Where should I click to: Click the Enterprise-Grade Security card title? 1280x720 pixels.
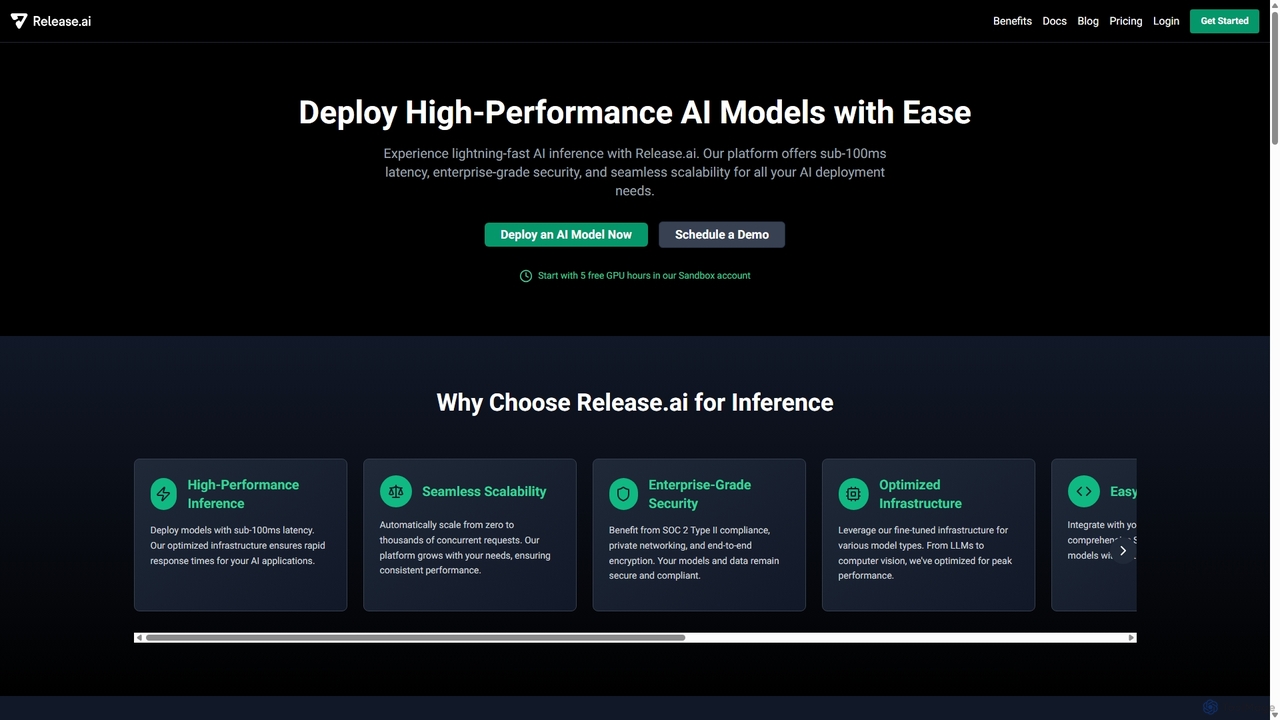(699, 494)
